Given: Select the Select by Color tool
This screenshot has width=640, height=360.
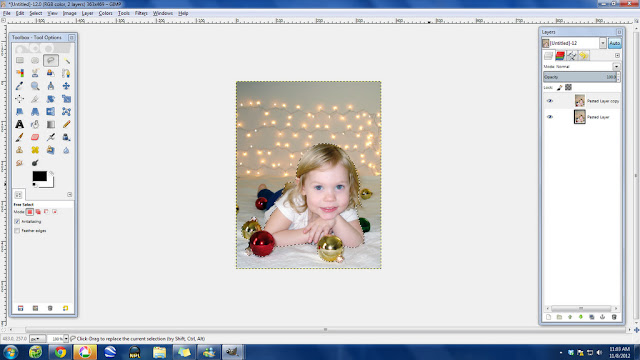Looking at the screenshot, I should [x=20, y=73].
